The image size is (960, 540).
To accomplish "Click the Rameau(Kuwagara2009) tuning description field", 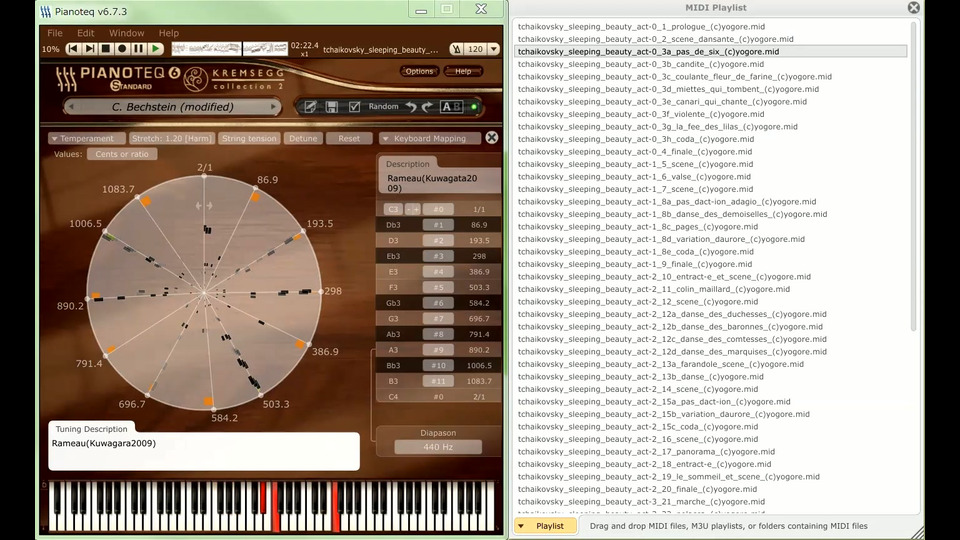I will pos(204,451).
